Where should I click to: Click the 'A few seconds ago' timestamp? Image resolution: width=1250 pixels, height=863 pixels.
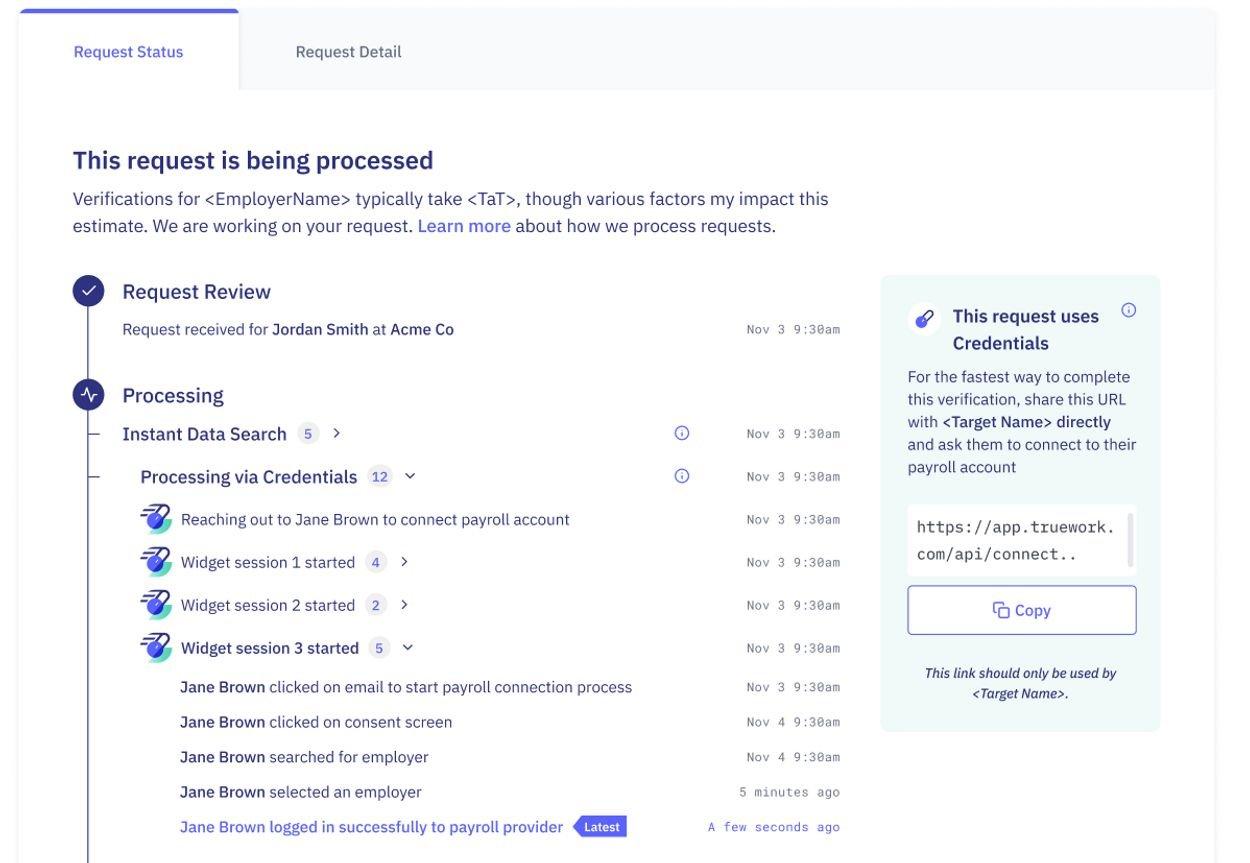point(774,827)
